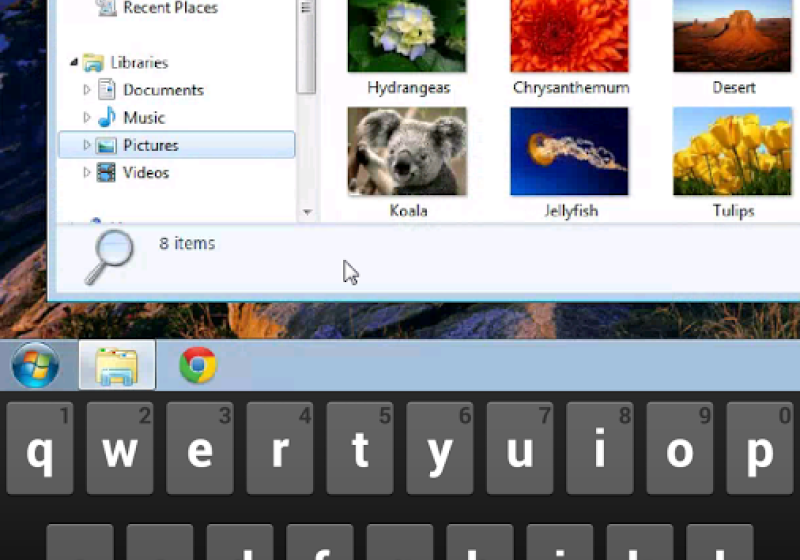Tap the P key on keyboard
This screenshot has width=800, height=560.
(x=760, y=449)
